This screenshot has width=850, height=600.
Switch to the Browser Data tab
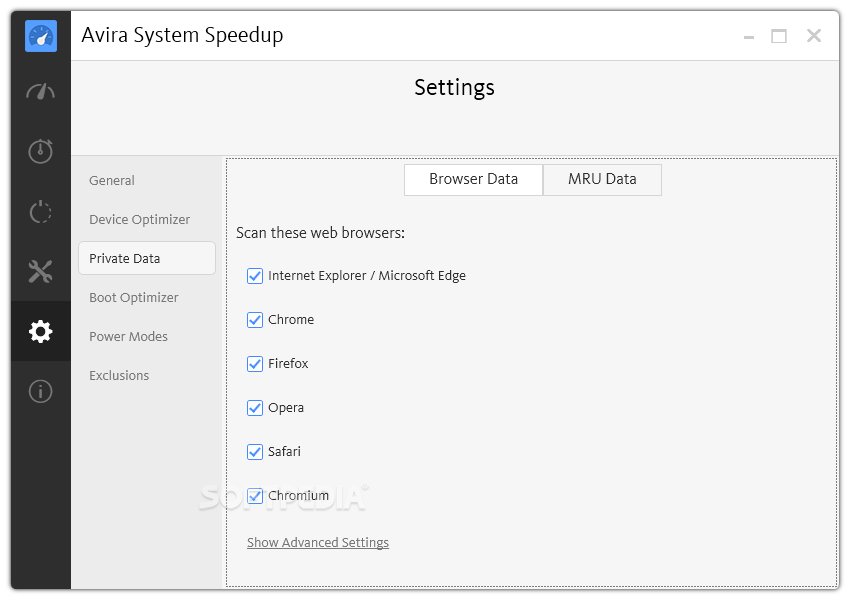pos(473,179)
